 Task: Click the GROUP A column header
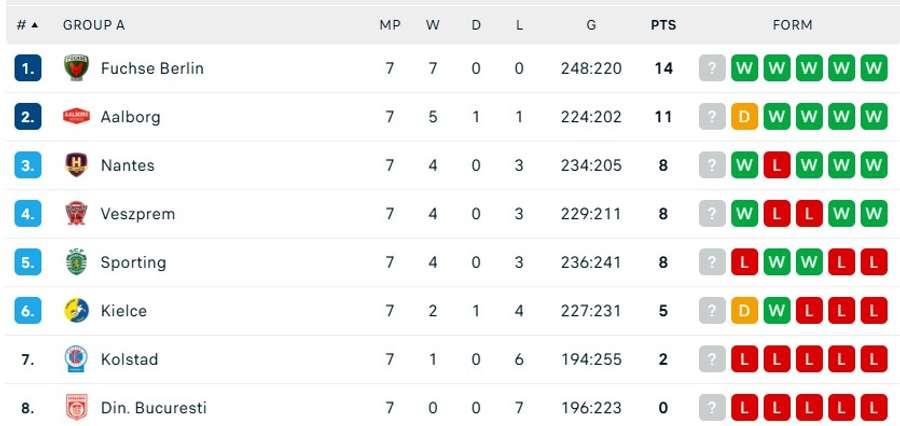(94, 25)
